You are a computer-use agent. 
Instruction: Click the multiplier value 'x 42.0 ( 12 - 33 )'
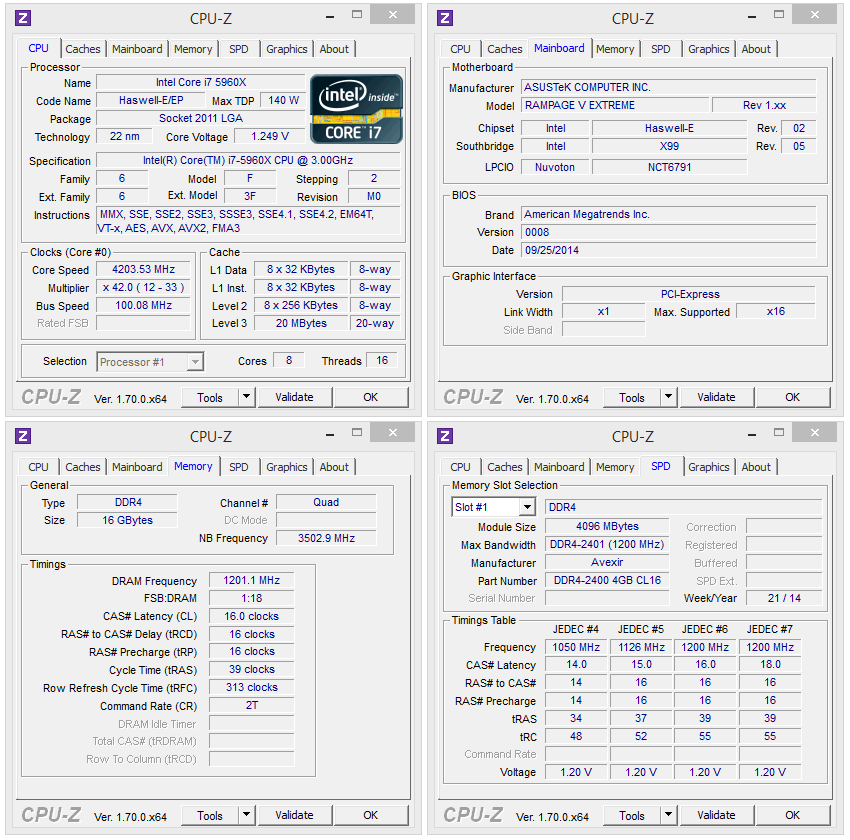[144, 287]
